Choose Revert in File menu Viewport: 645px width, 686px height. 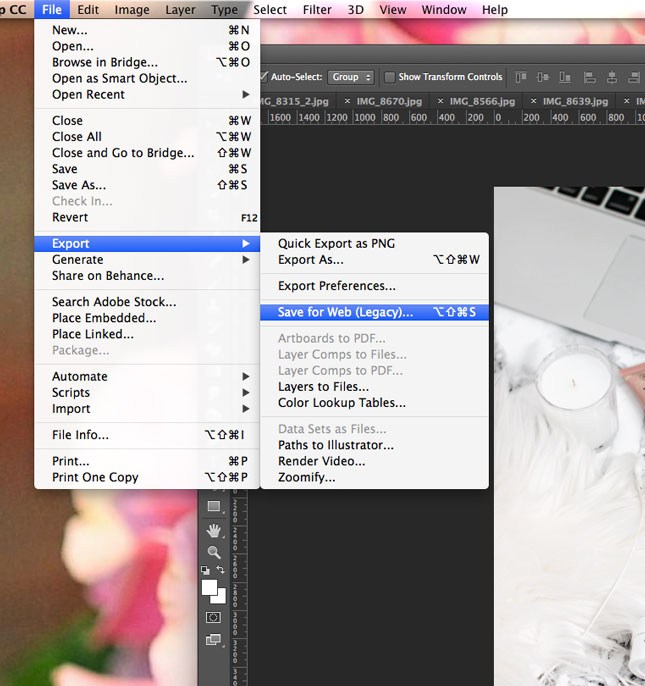pyautogui.click(x=147, y=217)
